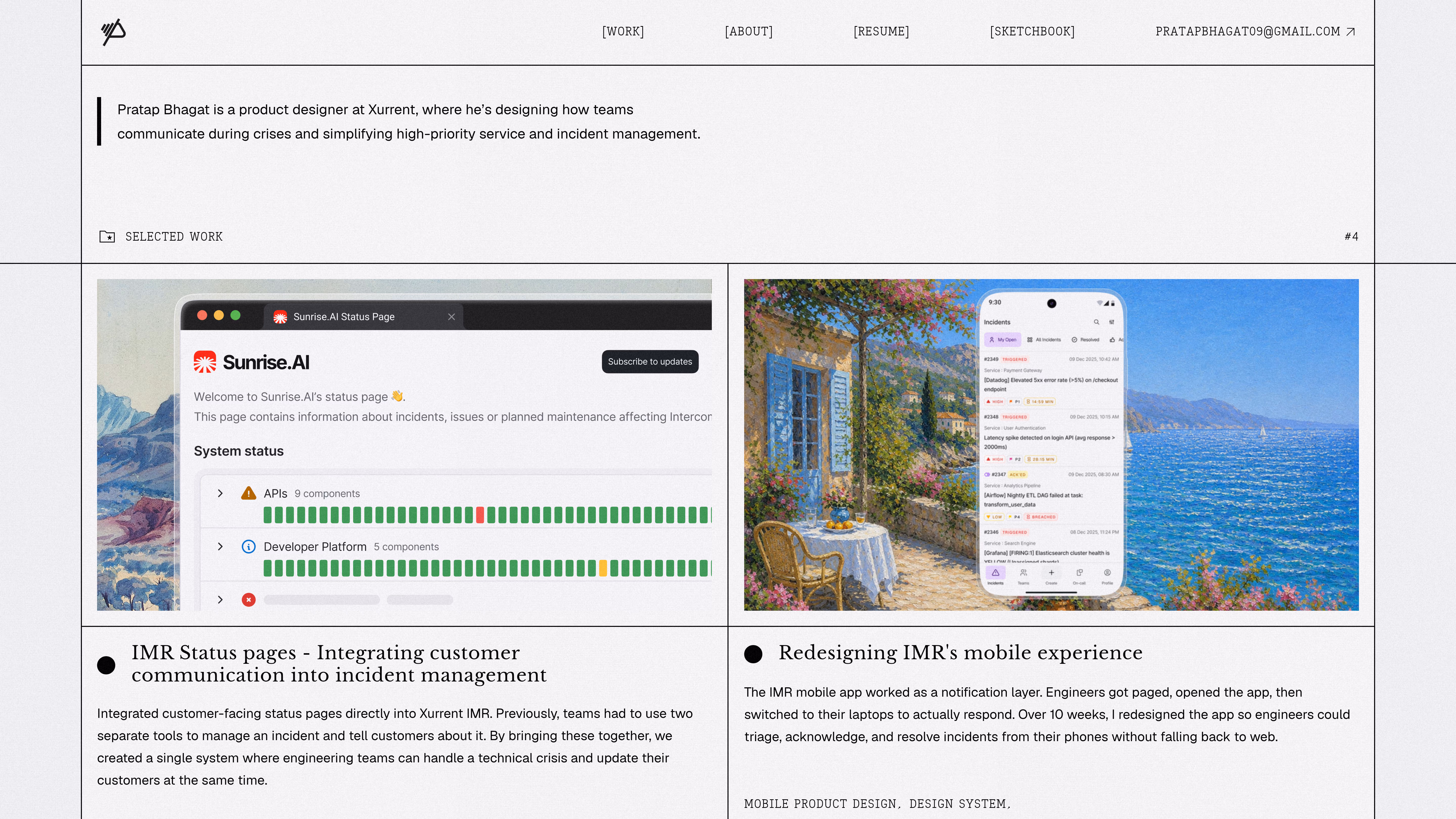This screenshot has height=819, width=1456.
Task: Click the orange warning icon beside APIs
Action: (249, 493)
